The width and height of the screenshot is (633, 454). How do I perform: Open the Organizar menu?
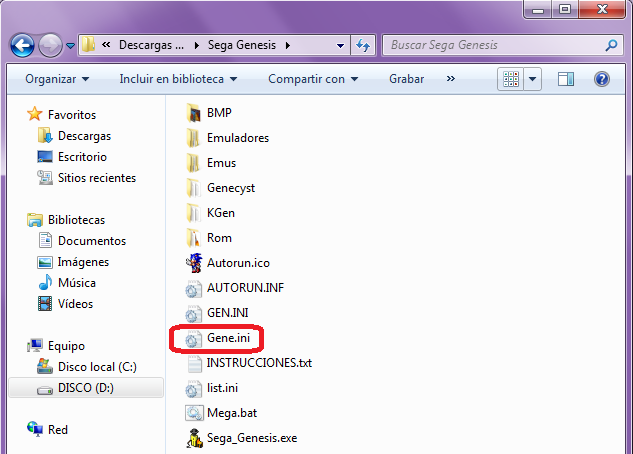tap(57, 79)
